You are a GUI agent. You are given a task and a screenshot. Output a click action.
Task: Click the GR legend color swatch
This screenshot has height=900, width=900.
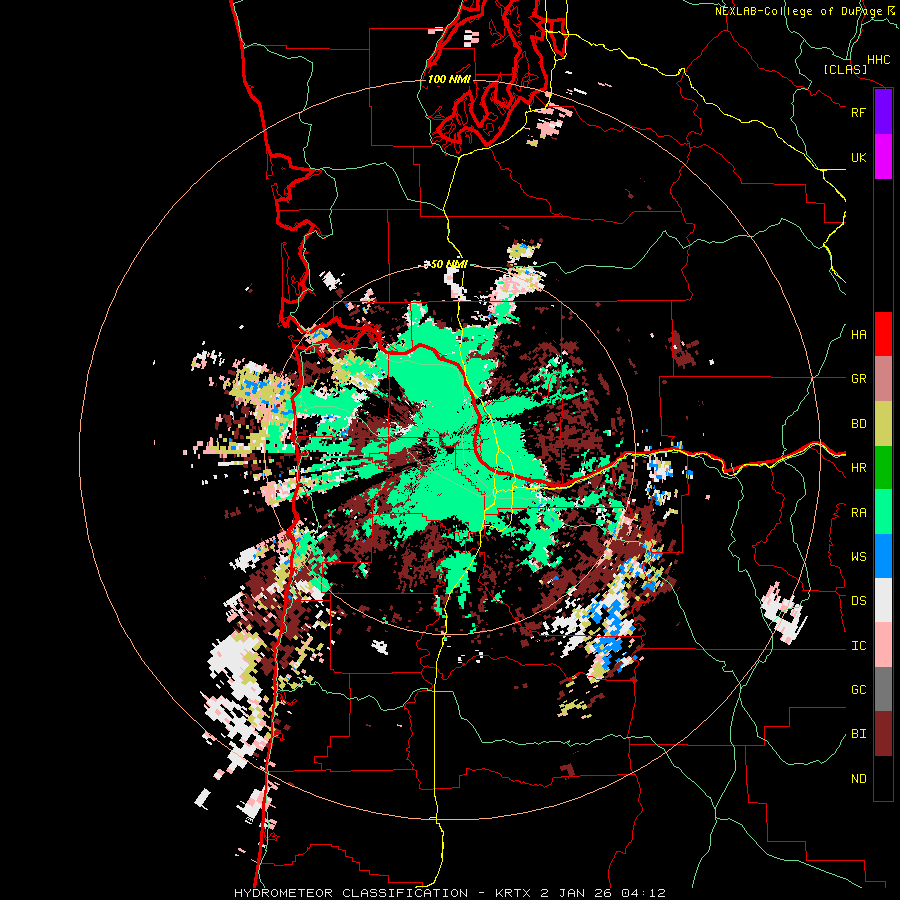[x=883, y=379]
